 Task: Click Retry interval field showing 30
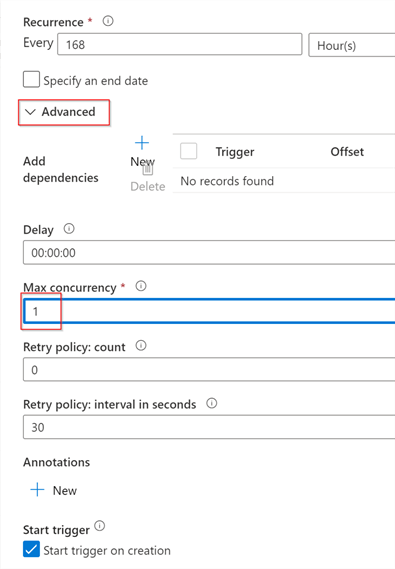click(209, 427)
